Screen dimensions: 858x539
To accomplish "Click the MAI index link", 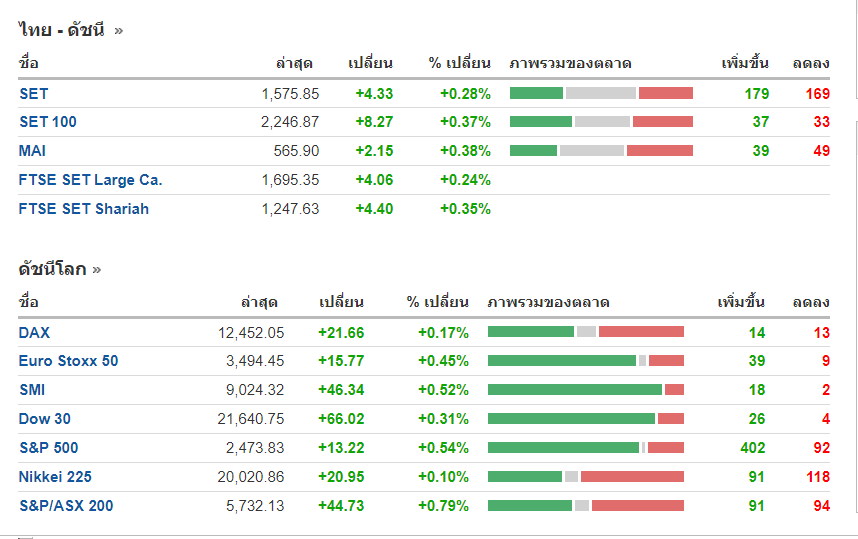I will 32,151.
